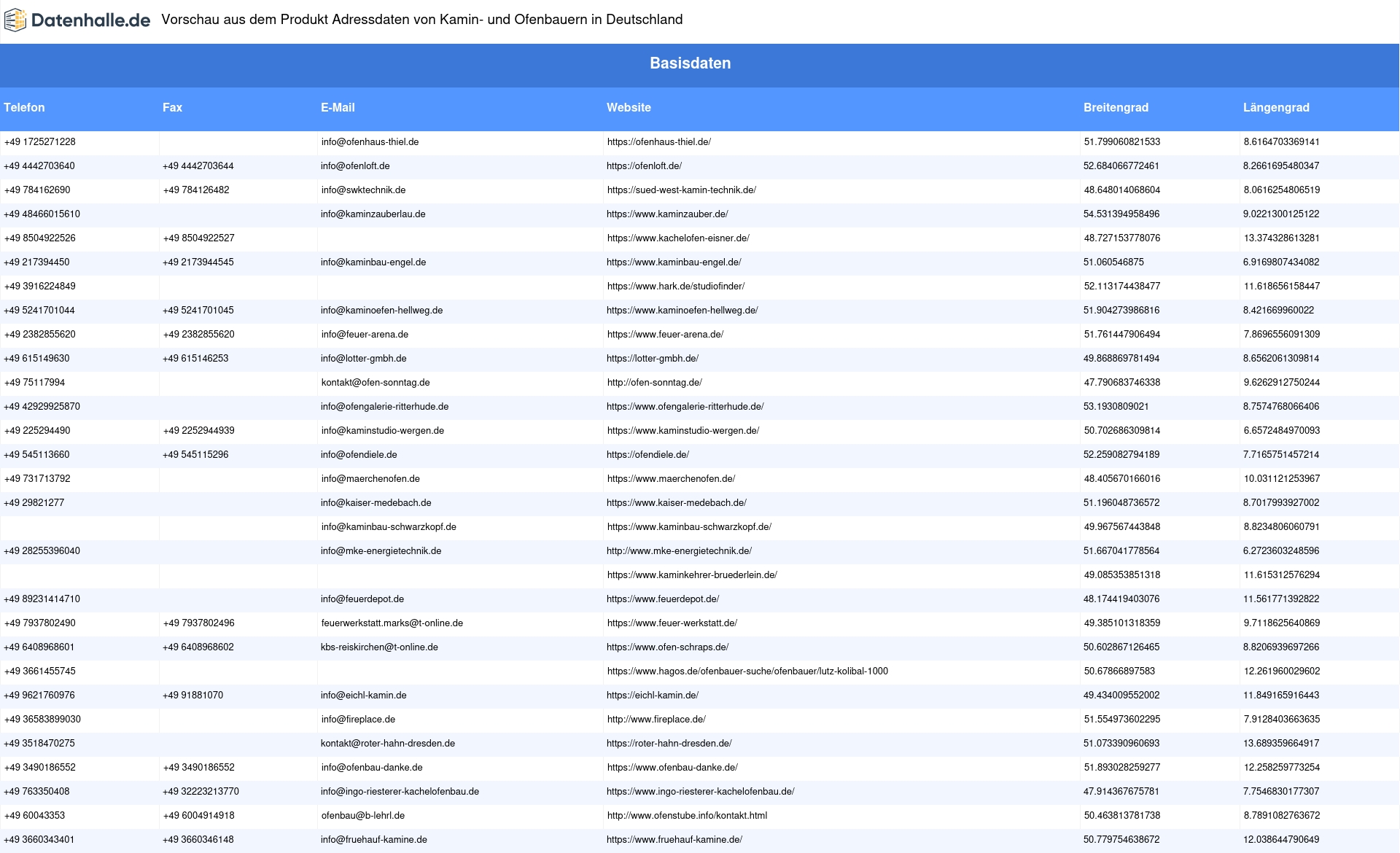The image size is (1400, 853).
Task: Open https://www.kaminkehrer-bruederlein.de/ website entry
Action: point(692,575)
